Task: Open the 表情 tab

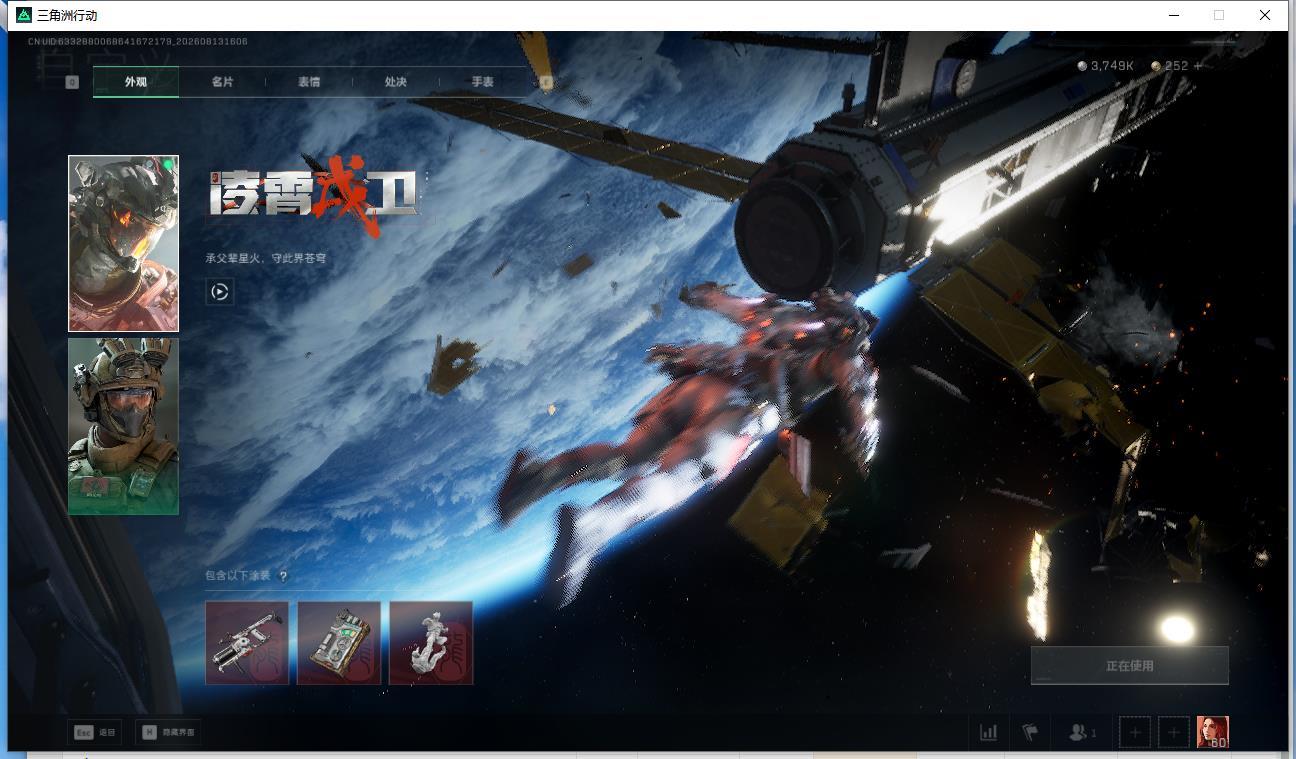Action: (309, 82)
